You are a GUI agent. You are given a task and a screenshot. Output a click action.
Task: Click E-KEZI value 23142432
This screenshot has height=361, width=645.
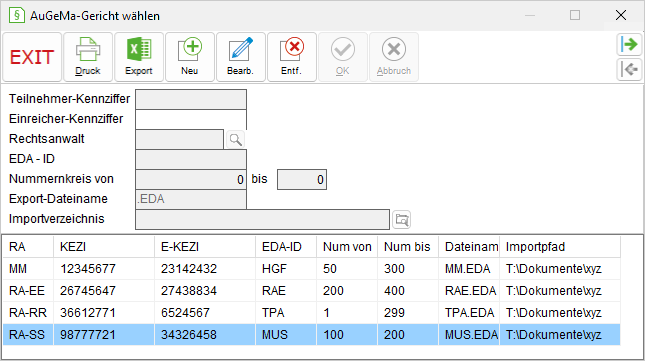189,269
